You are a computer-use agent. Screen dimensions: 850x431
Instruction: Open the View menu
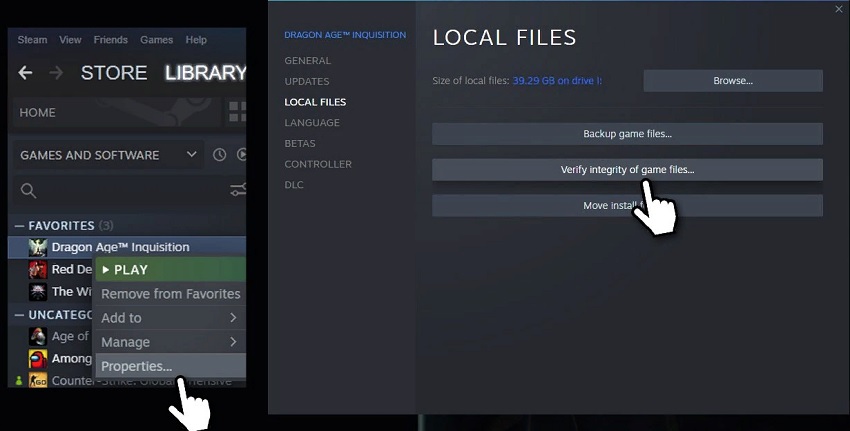[x=70, y=40]
